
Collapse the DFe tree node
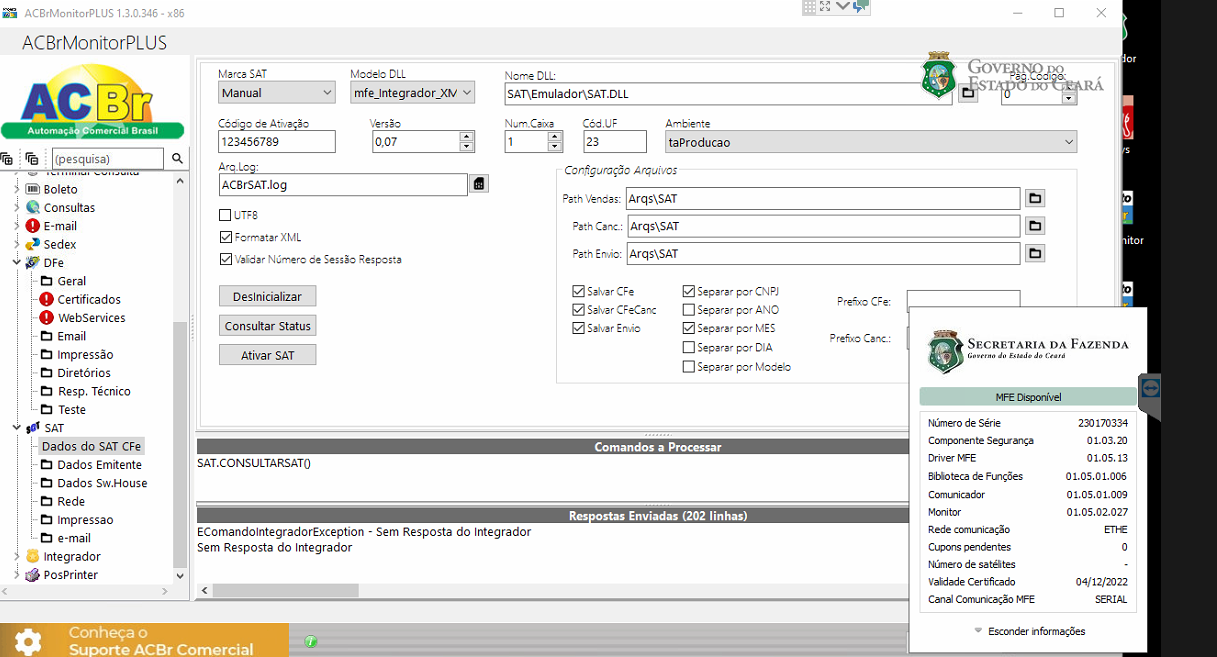pyautogui.click(x=17, y=263)
